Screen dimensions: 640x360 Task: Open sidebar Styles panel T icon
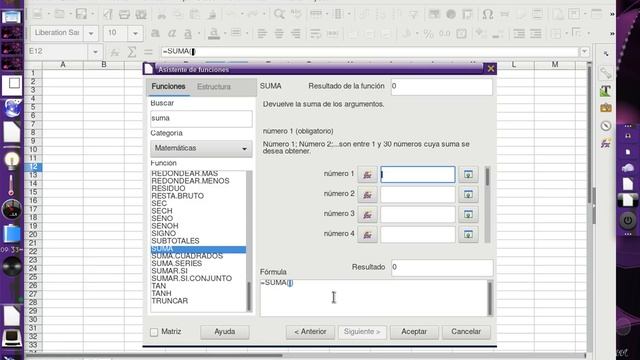pos(605,91)
